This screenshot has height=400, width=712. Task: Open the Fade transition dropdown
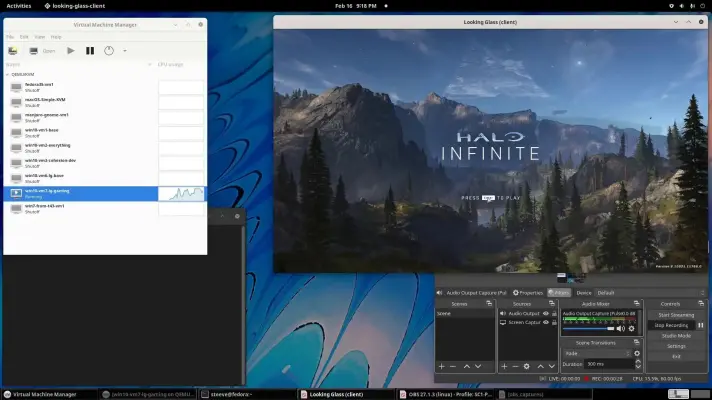tap(597, 353)
